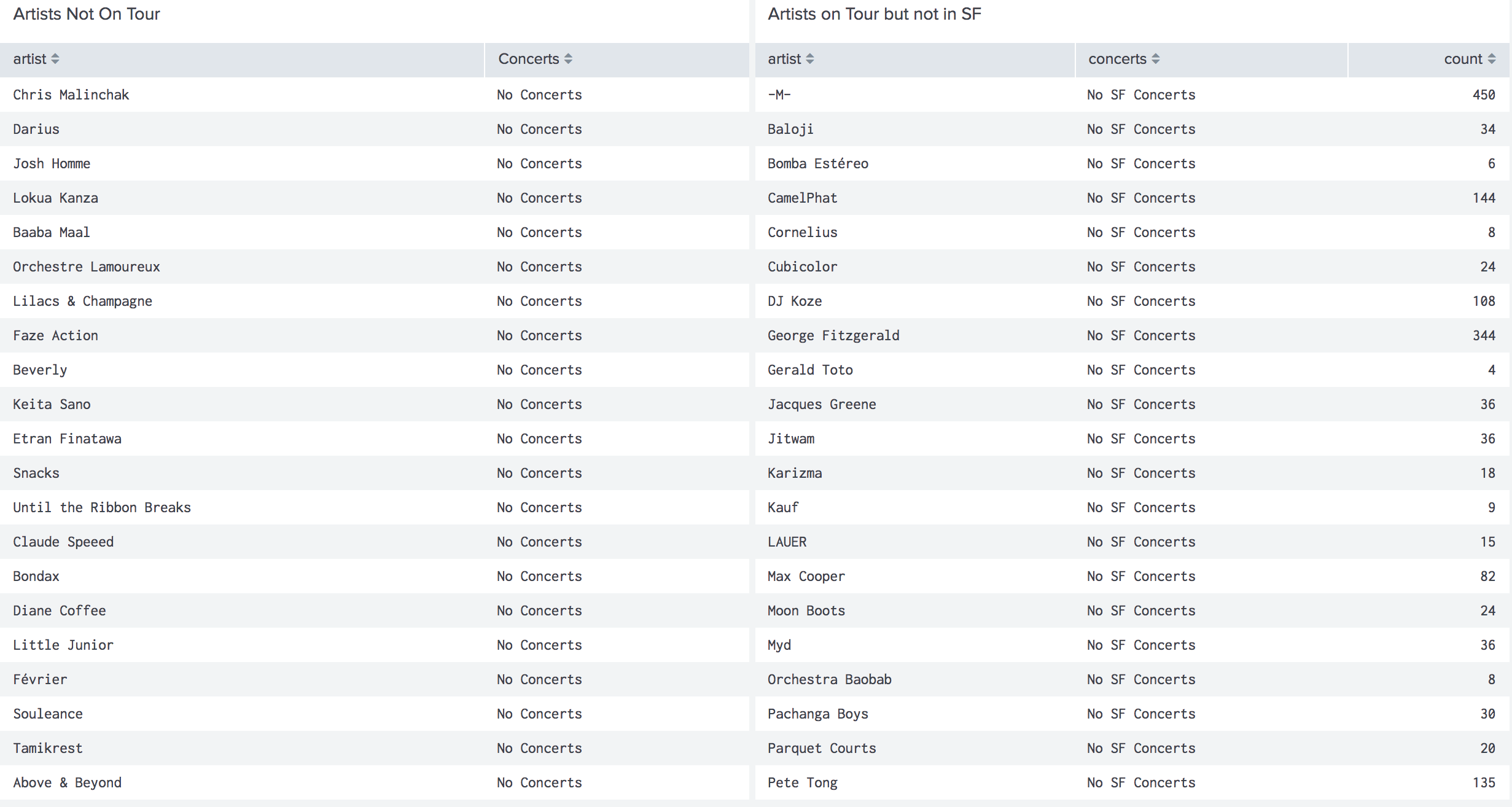
Task: Select count 15 in LAUER row
Action: click(x=1487, y=542)
